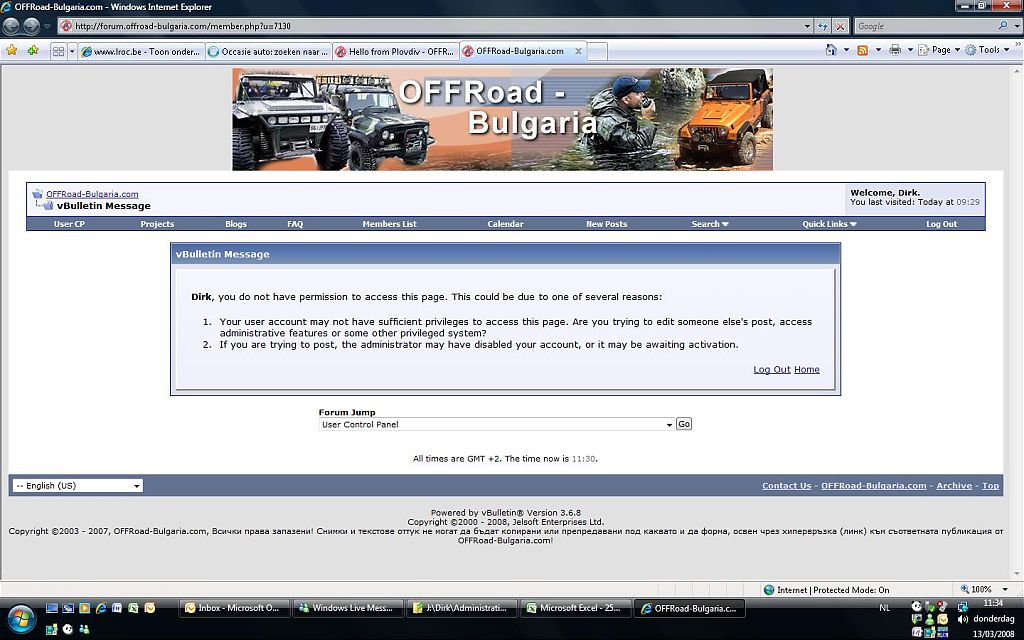Open the Windows Start orb
Screen dimensions: 1024x640
coord(20,619)
